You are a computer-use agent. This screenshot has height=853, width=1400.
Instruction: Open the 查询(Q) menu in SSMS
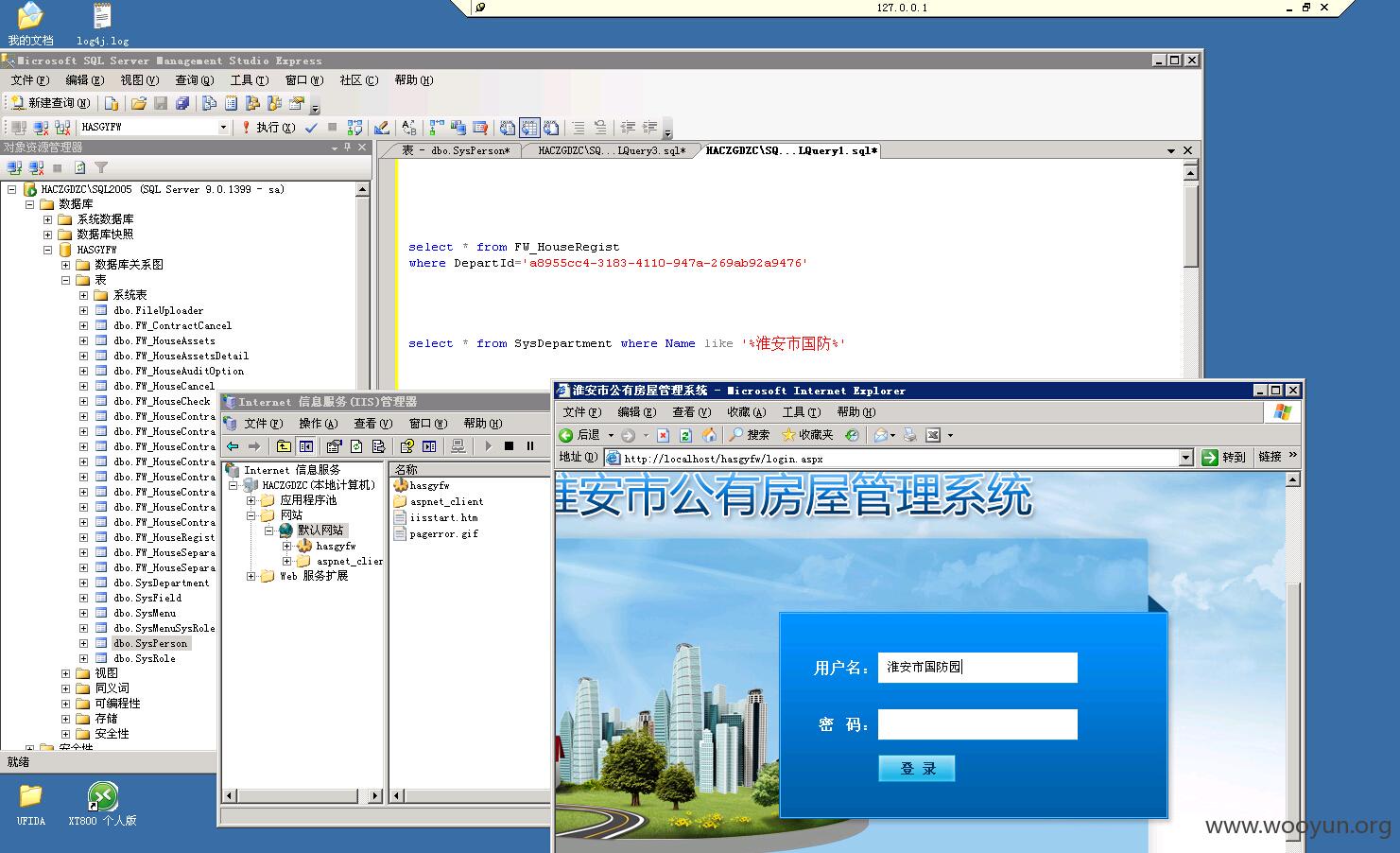195,80
